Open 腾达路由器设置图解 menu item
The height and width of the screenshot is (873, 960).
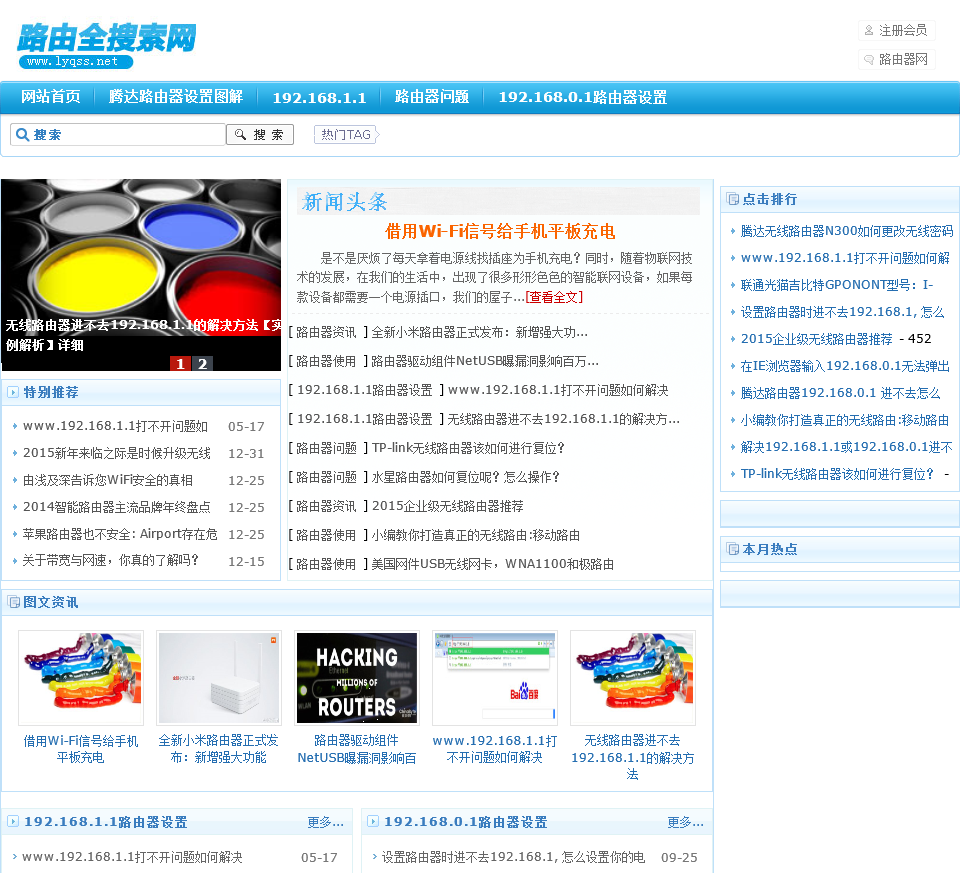tap(176, 97)
